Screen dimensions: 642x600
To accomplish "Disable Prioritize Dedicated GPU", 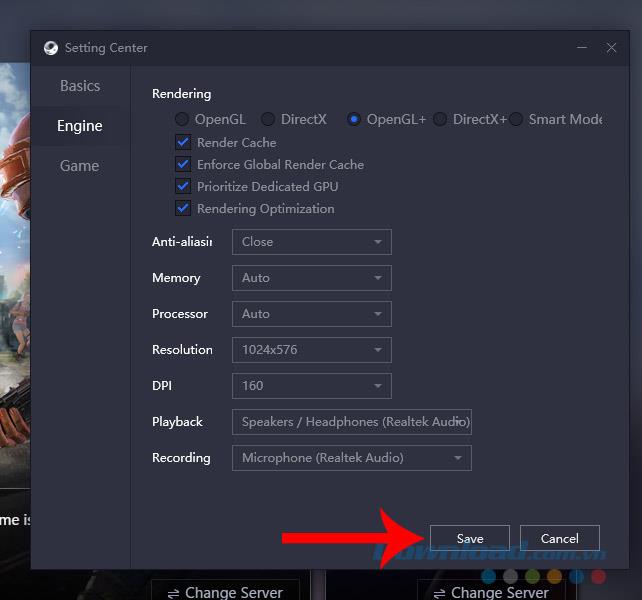I will pyautogui.click(x=183, y=187).
